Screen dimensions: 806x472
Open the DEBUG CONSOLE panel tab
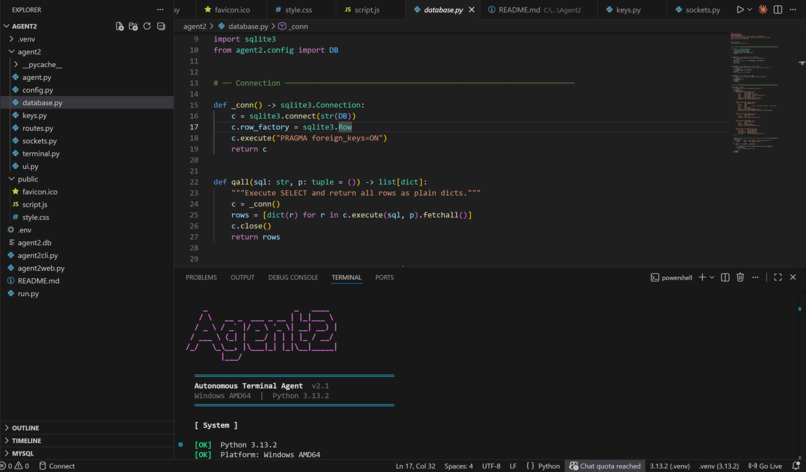click(293, 278)
